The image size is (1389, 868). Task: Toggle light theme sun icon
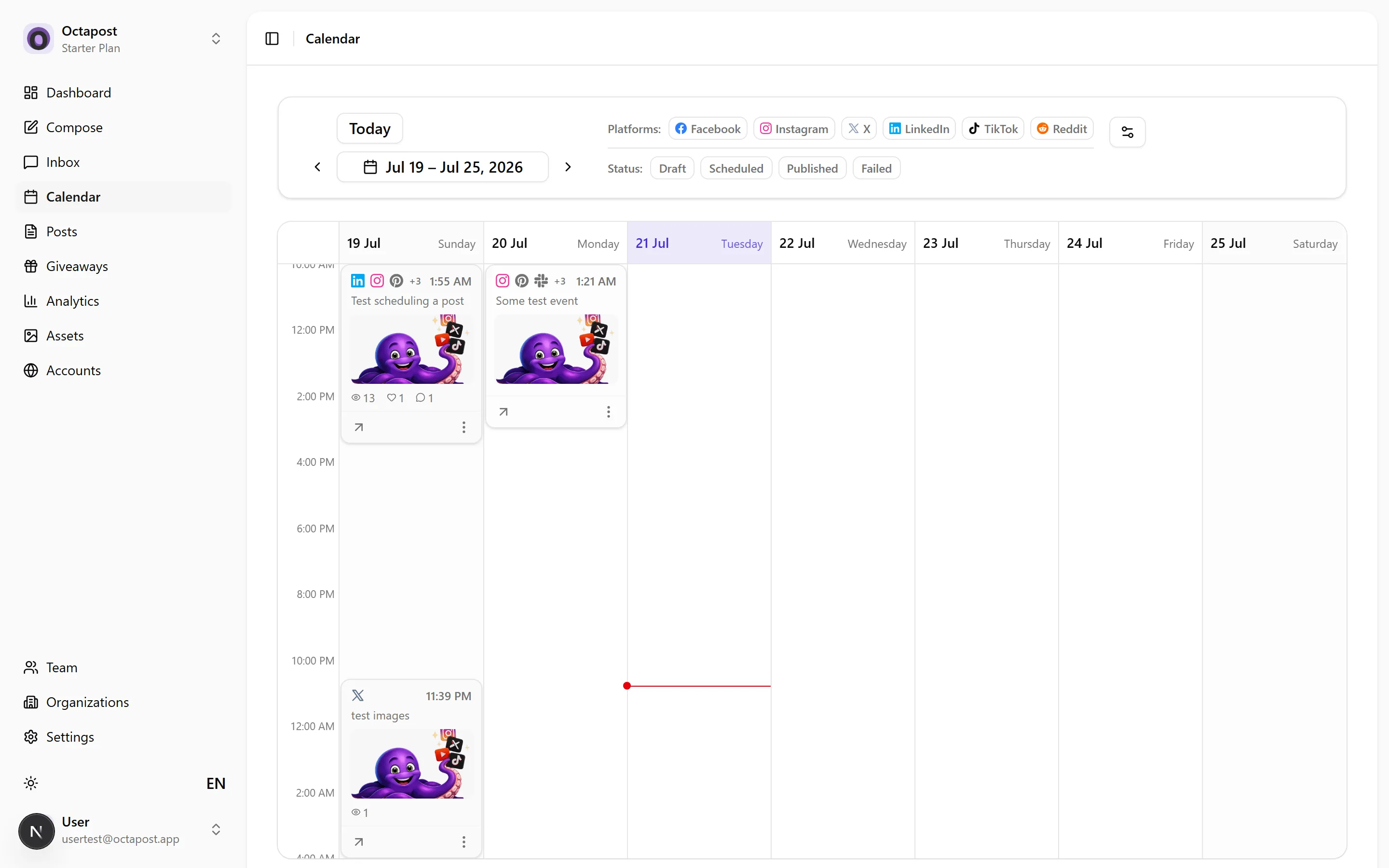pyautogui.click(x=31, y=783)
